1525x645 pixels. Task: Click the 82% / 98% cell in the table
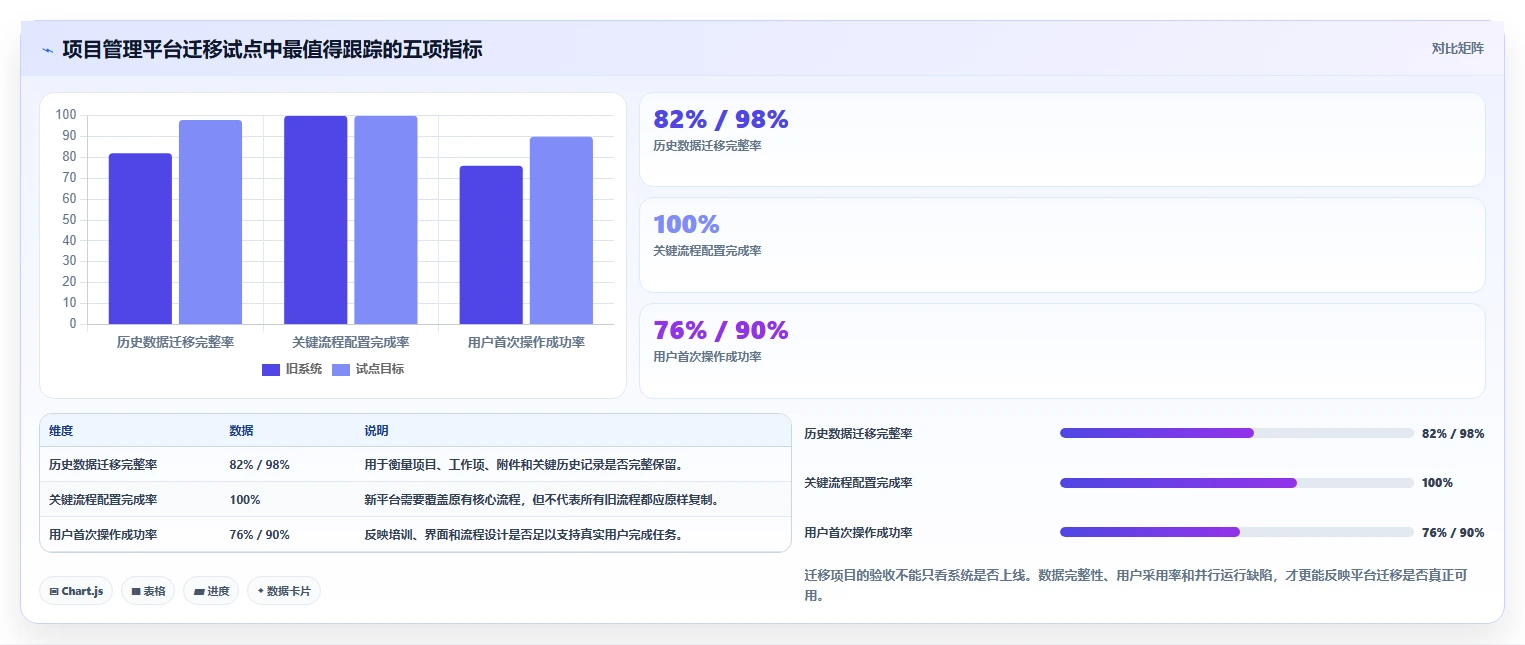tap(259, 465)
